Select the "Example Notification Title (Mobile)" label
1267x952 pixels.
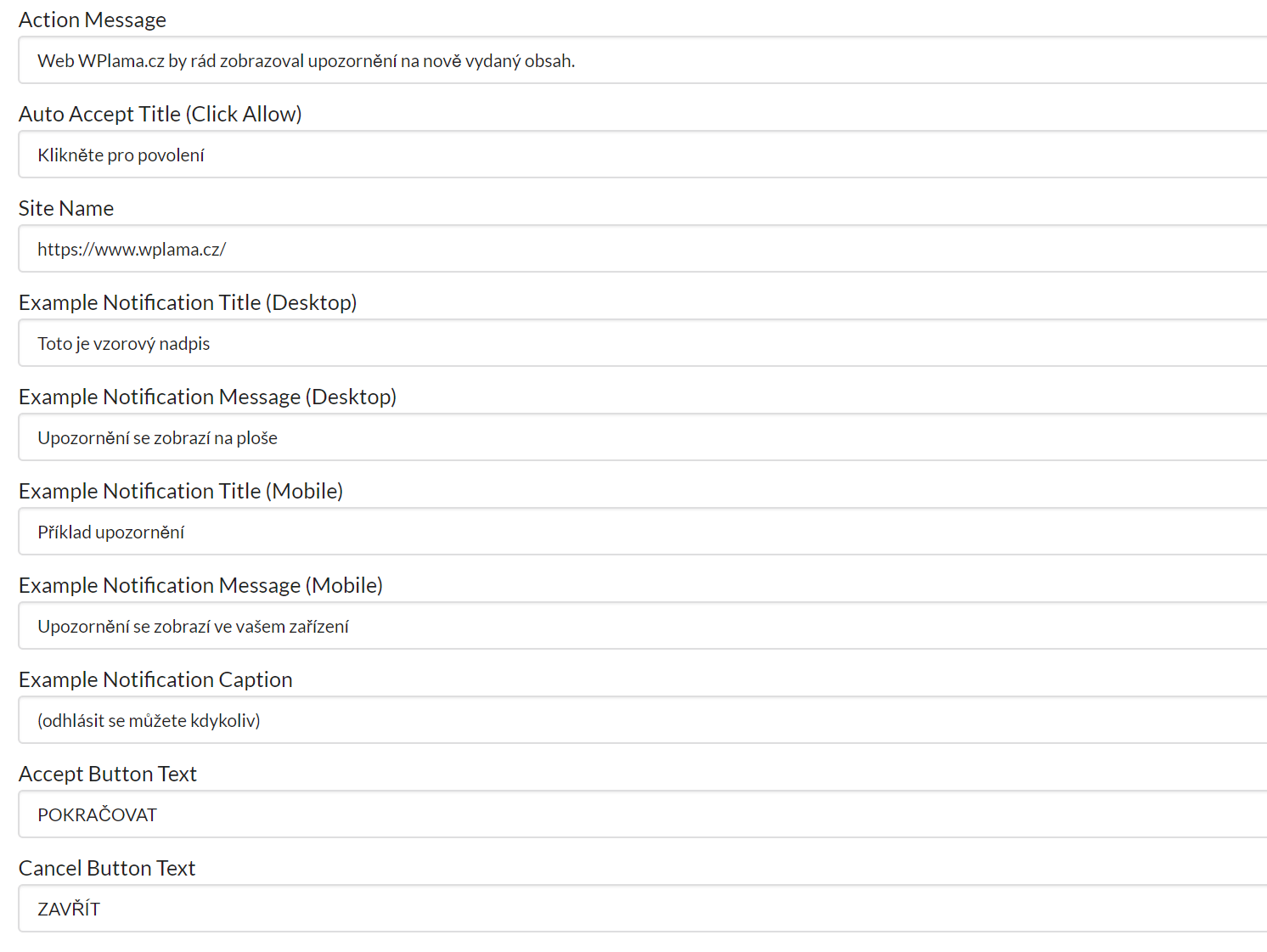coord(181,491)
